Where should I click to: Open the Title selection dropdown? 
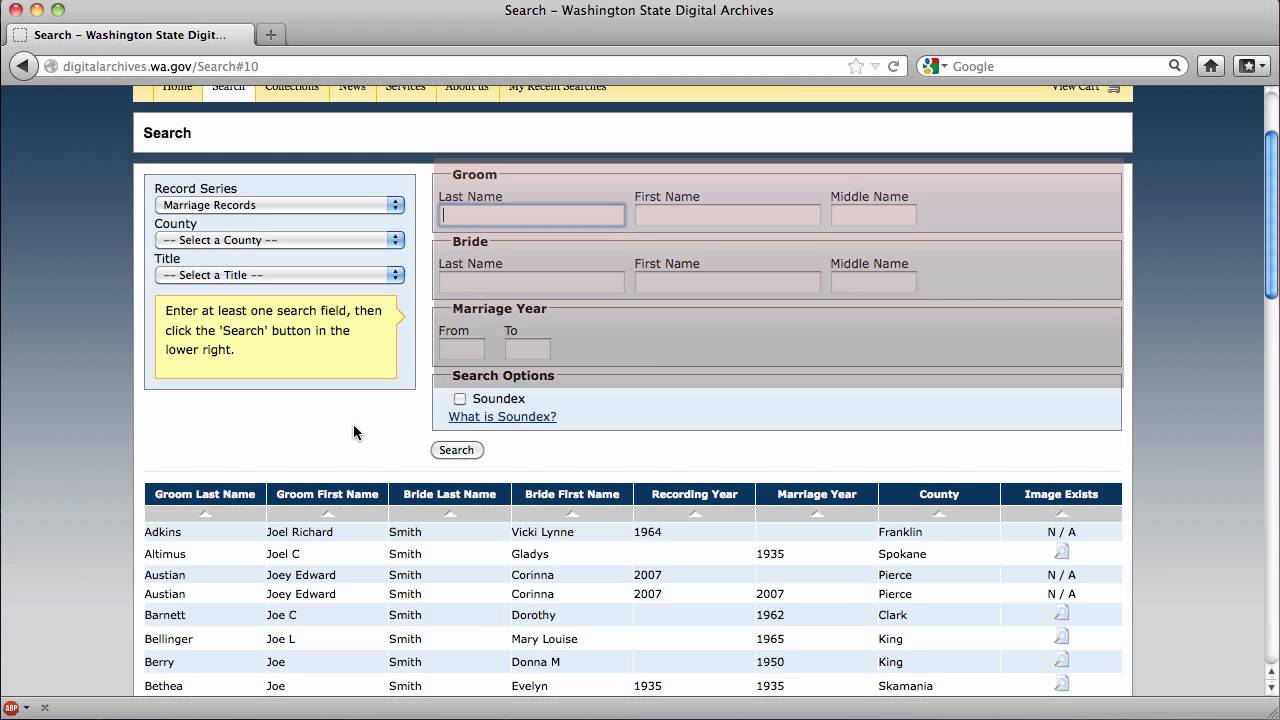[x=279, y=275]
